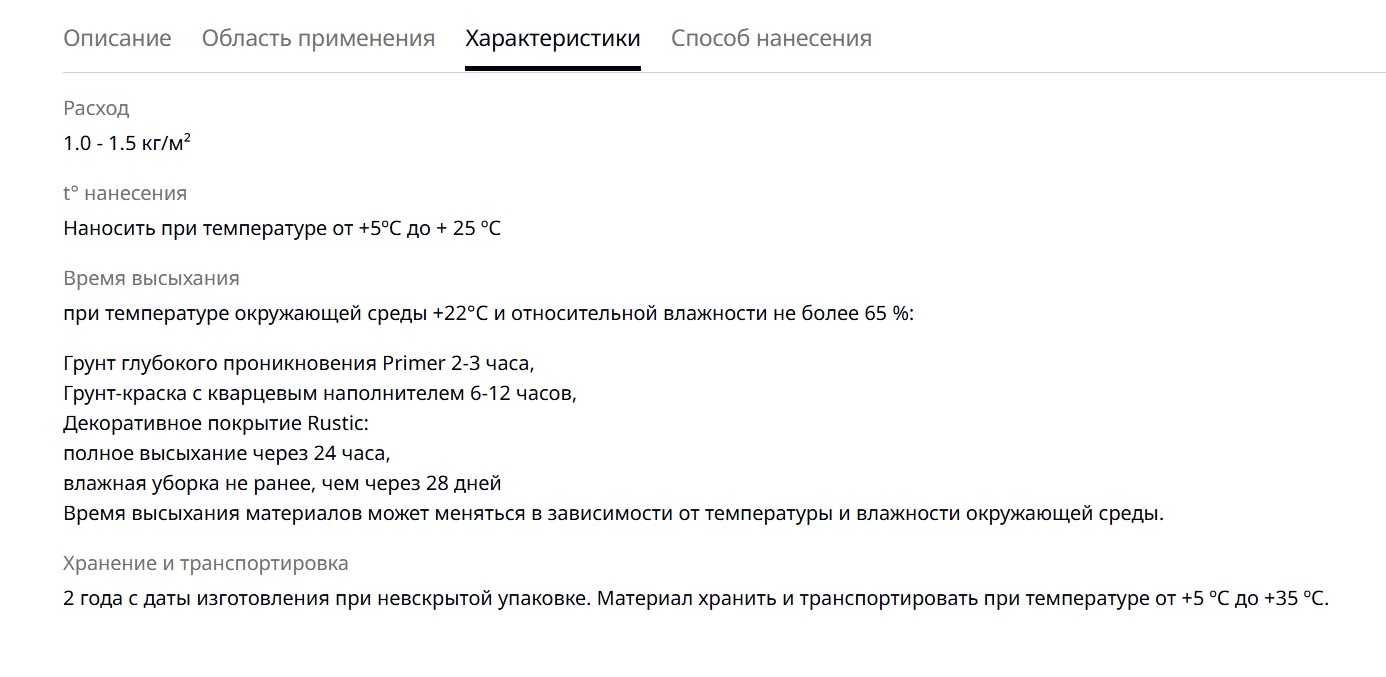Click the Грунт-краска 6-12 часов line
1386x677 pixels.
click(320, 393)
